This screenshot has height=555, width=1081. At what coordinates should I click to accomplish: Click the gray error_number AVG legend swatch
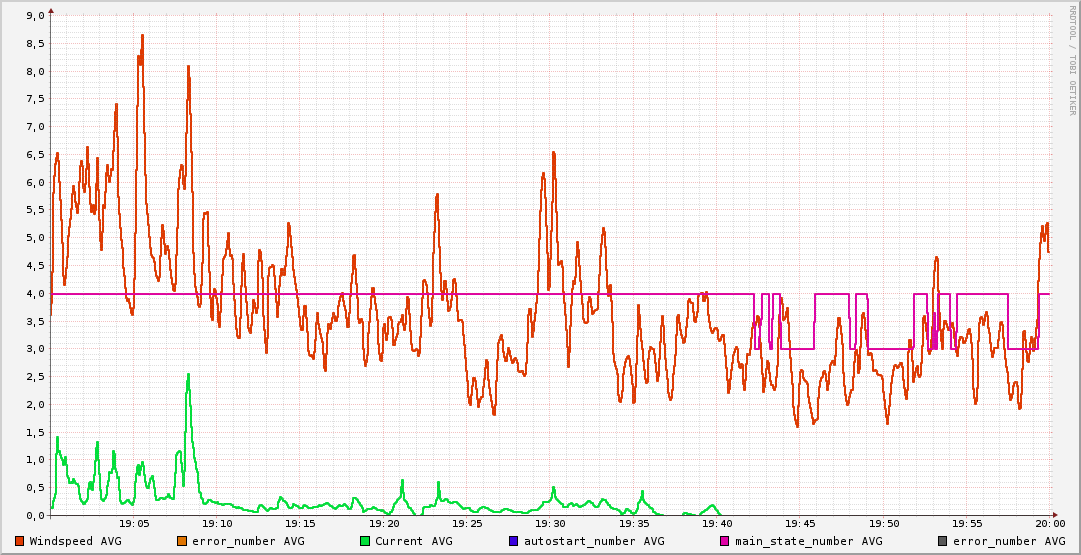tap(943, 541)
